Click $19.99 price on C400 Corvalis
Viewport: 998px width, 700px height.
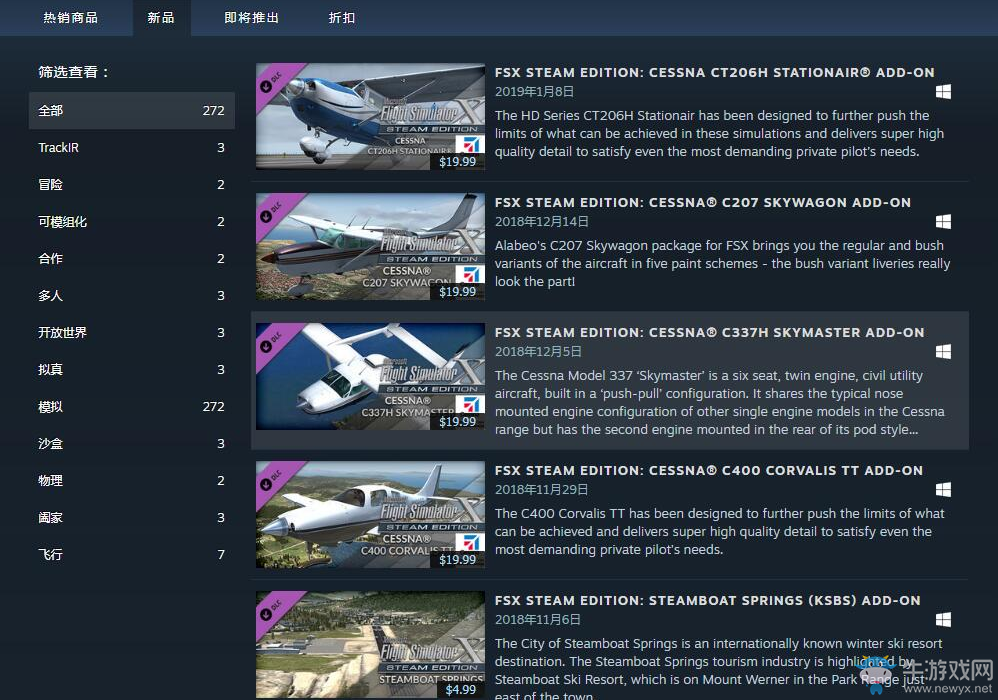(x=458, y=559)
